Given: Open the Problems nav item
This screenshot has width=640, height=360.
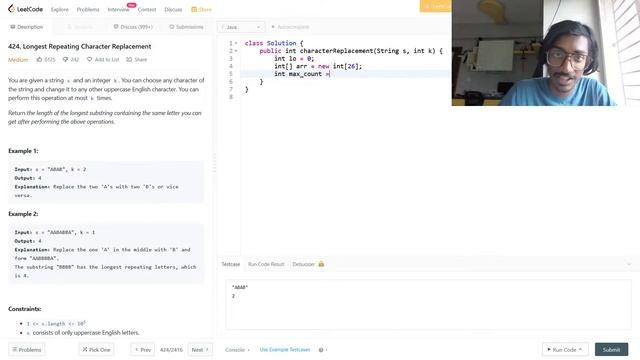Looking at the screenshot, I should point(88,9).
